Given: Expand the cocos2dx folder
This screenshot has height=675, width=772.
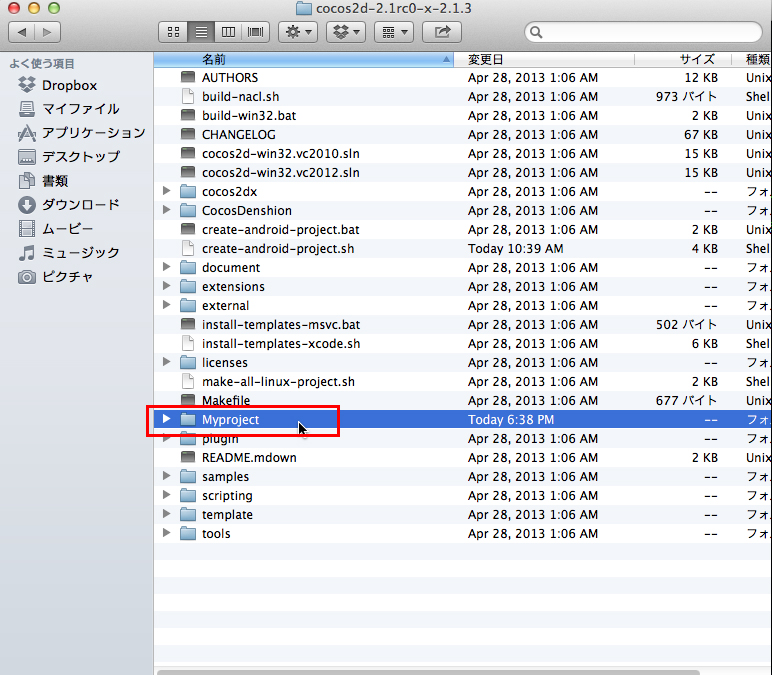Looking at the screenshot, I should point(166,191).
